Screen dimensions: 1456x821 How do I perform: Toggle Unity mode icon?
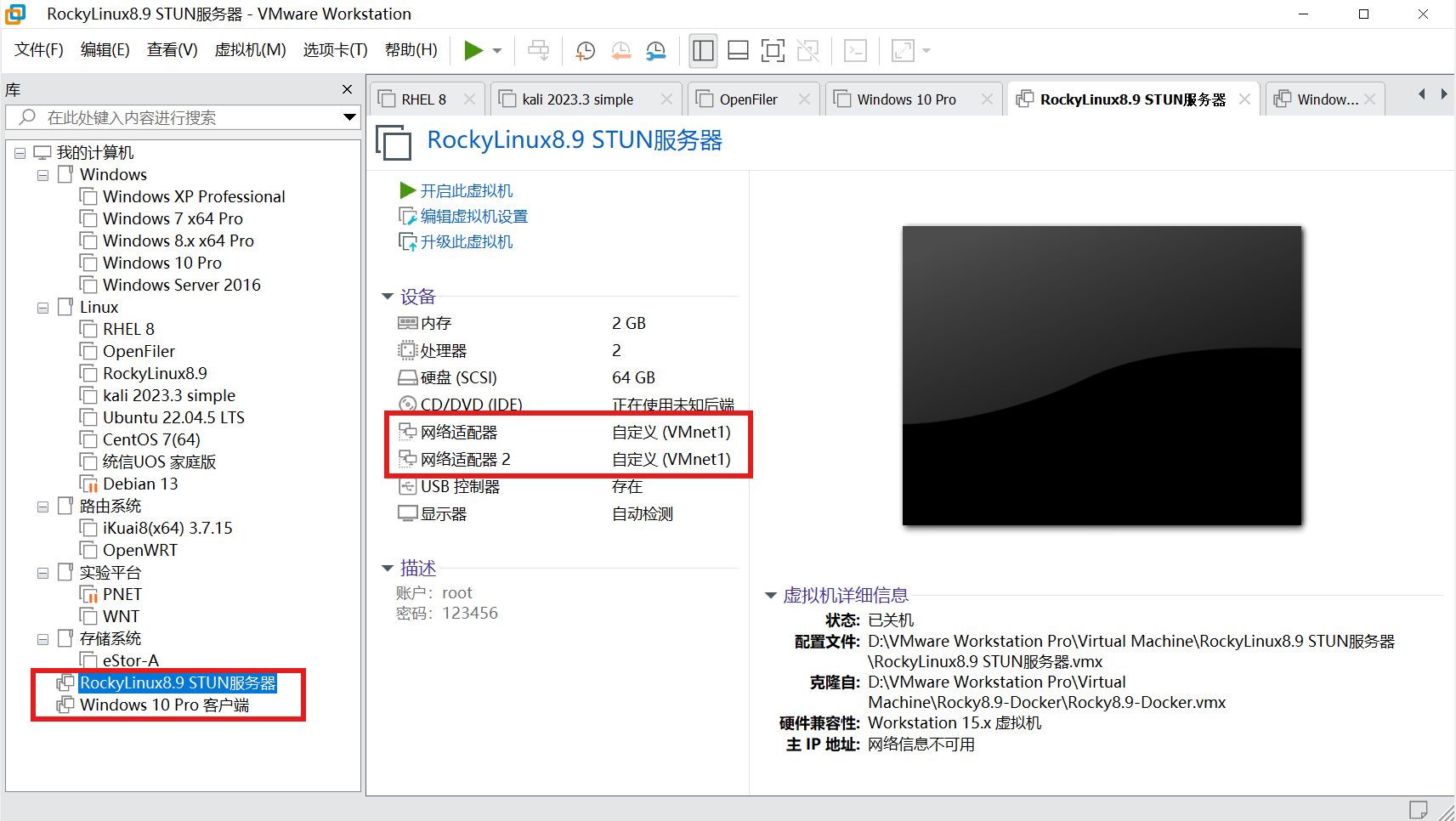pos(807,51)
